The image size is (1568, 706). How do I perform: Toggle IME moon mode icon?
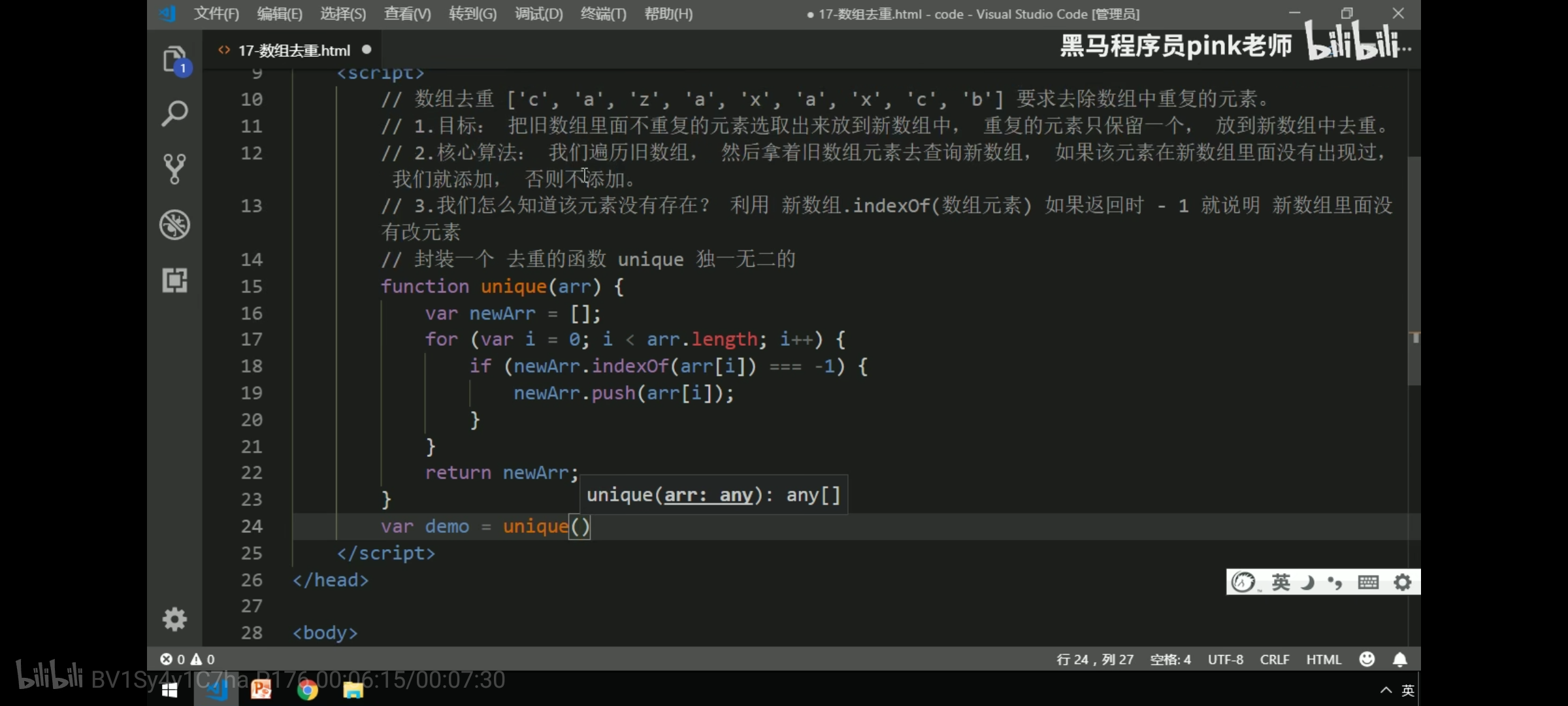pyautogui.click(x=1307, y=582)
